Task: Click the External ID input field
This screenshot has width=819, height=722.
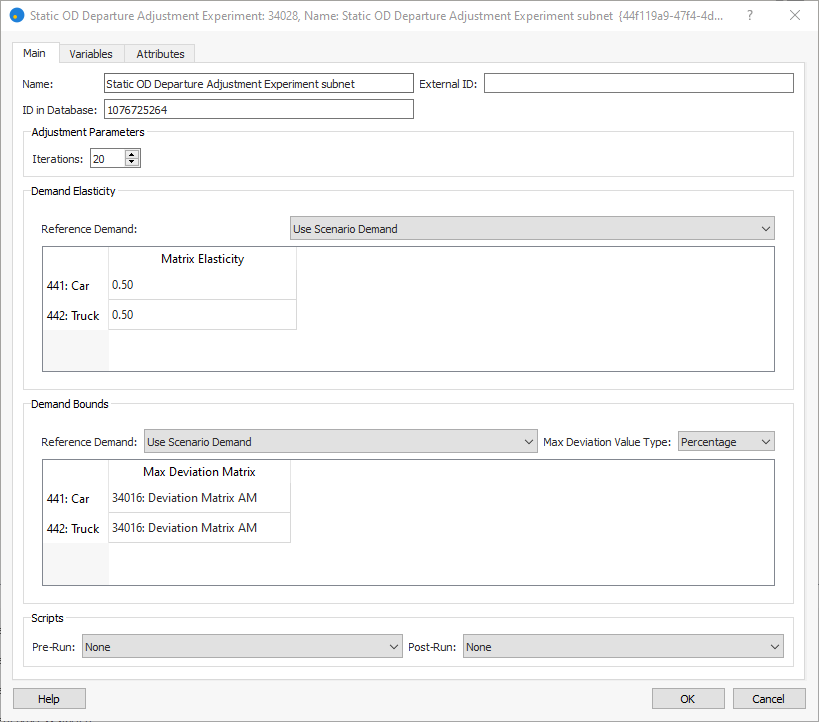Action: tap(638, 84)
